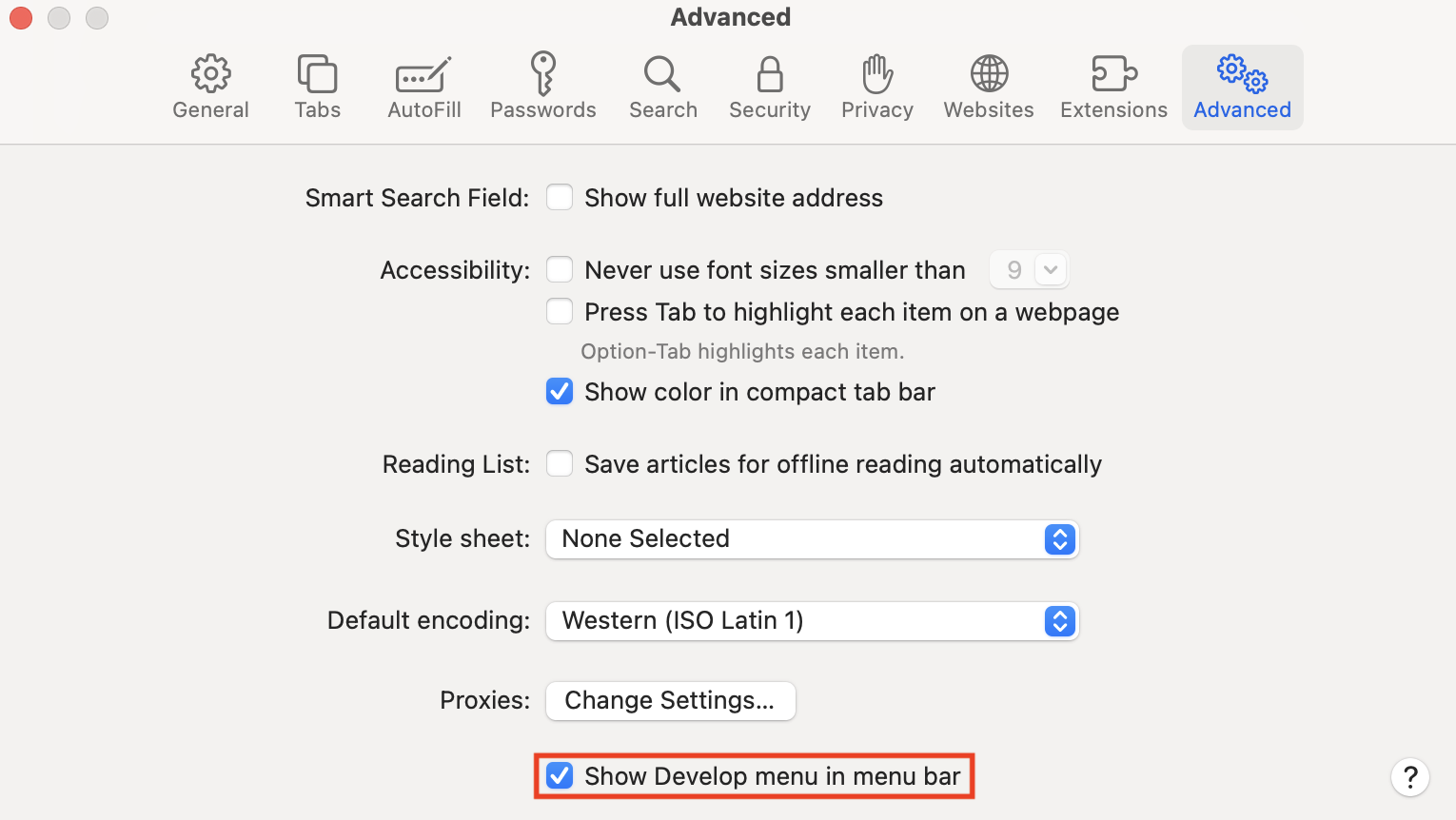Click the Smart Search Field label
Screen dimensions: 1456x820
coord(417,198)
